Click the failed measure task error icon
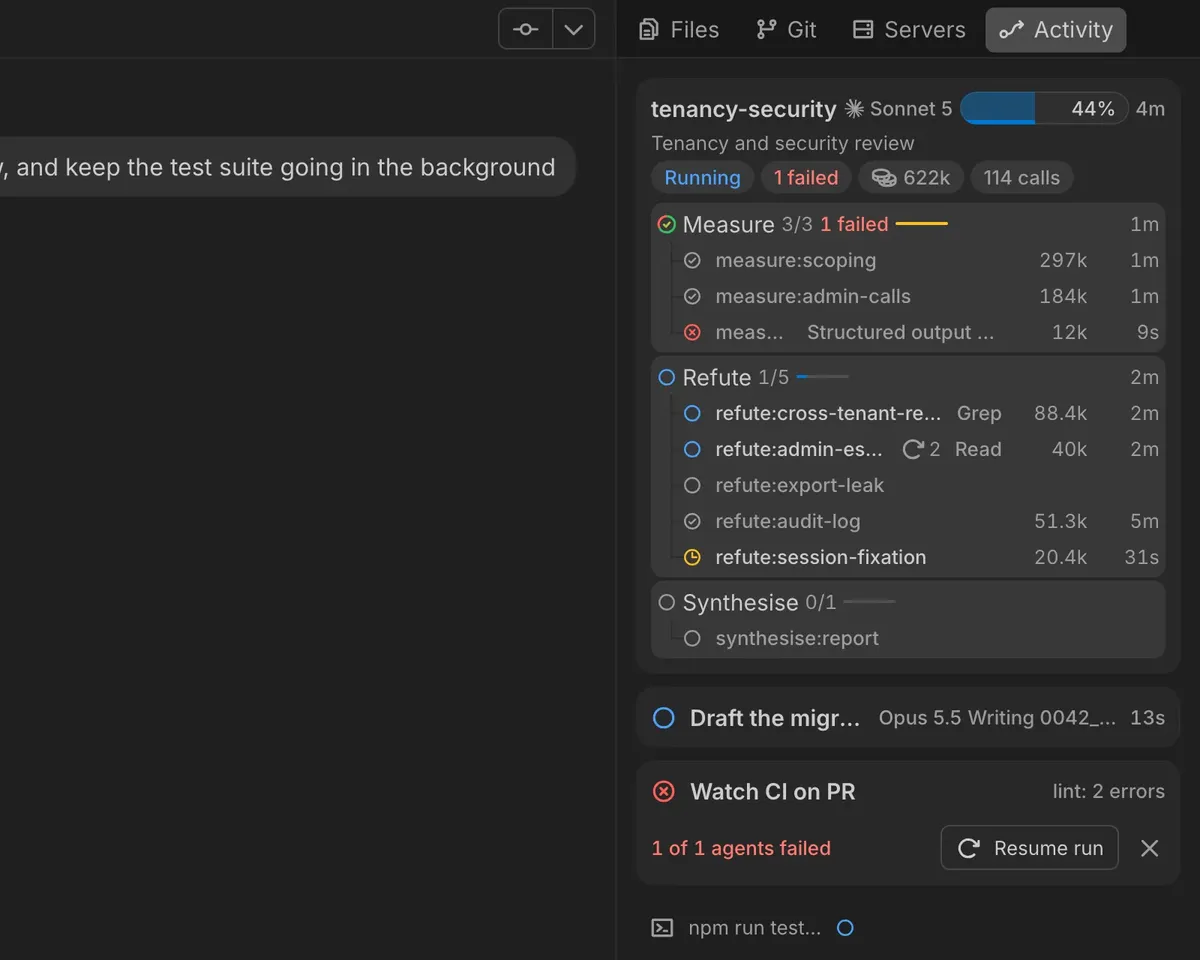The width and height of the screenshot is (1200, 960). [692, 332]
